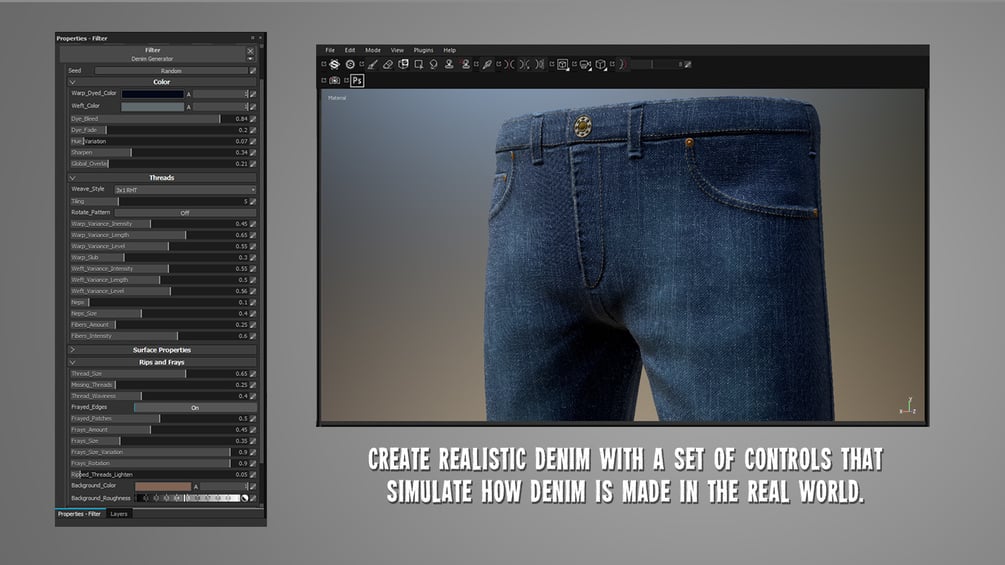This screenshot has width=1005, height=565.
Task: Select the Clone stamp tool
Action: click(x=449, y=64)
